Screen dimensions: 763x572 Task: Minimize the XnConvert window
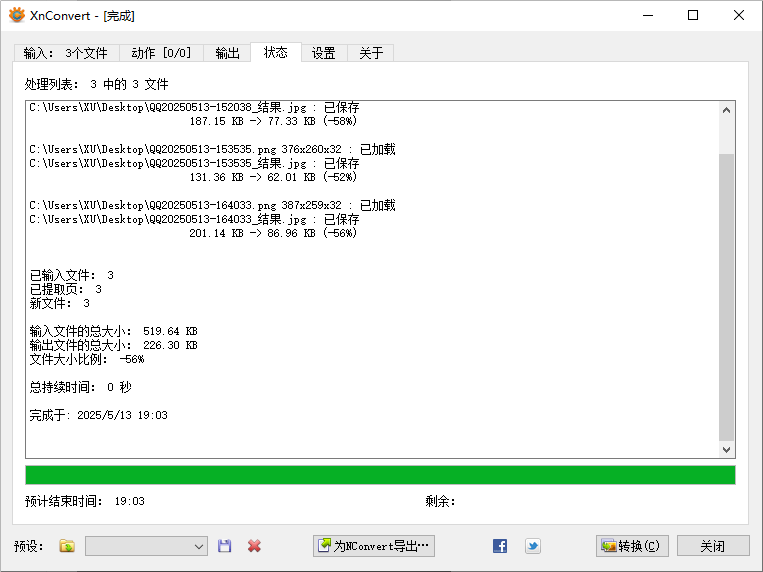(648, 15)
